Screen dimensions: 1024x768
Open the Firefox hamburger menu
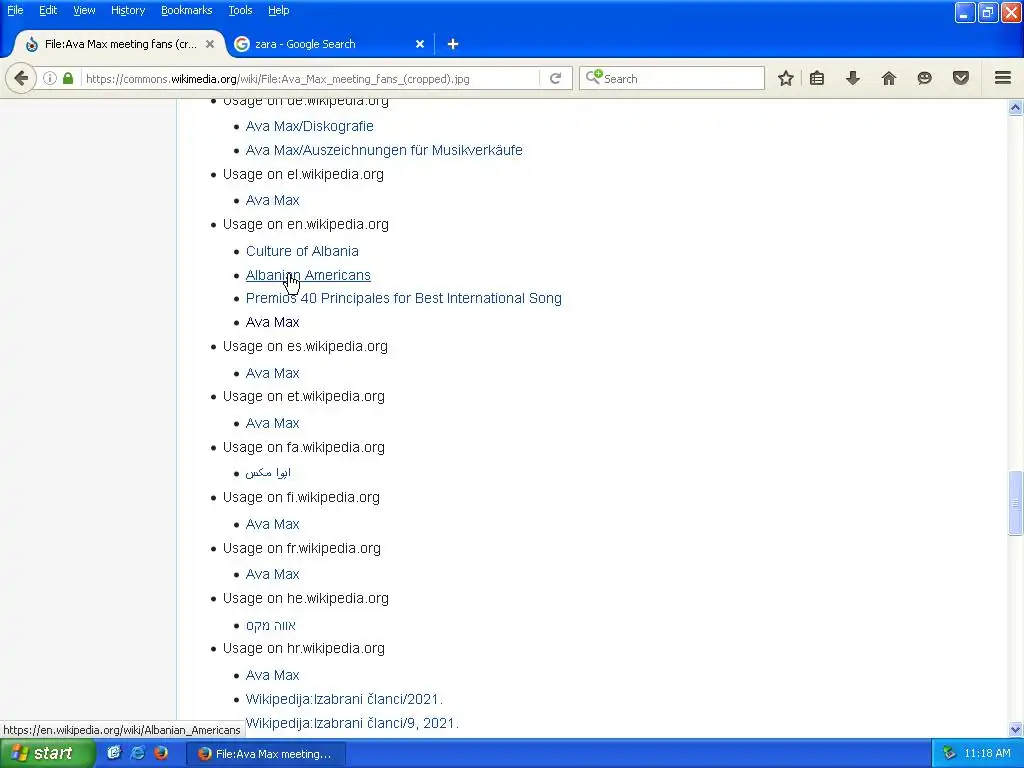1003,78
